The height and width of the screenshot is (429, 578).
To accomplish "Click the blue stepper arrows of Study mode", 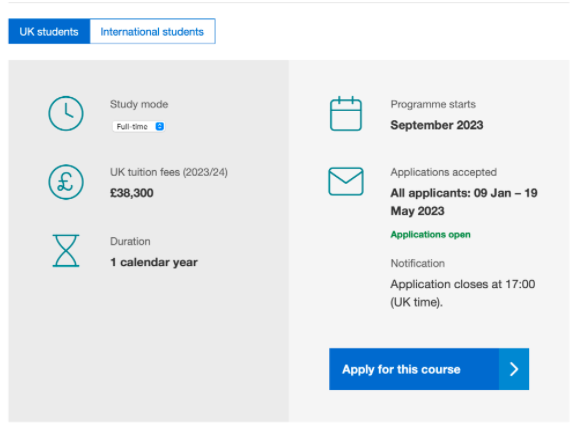I will 160,126.
